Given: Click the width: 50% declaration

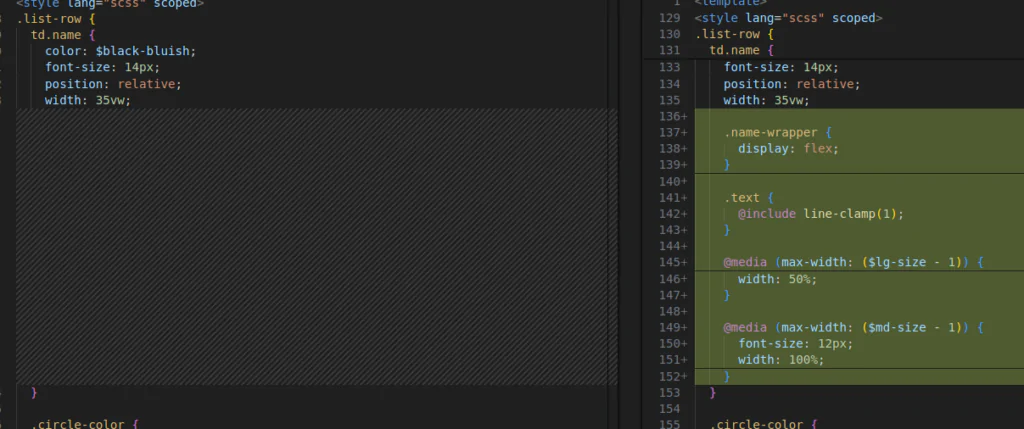Looking at the screenshot, I should point(777,279).
